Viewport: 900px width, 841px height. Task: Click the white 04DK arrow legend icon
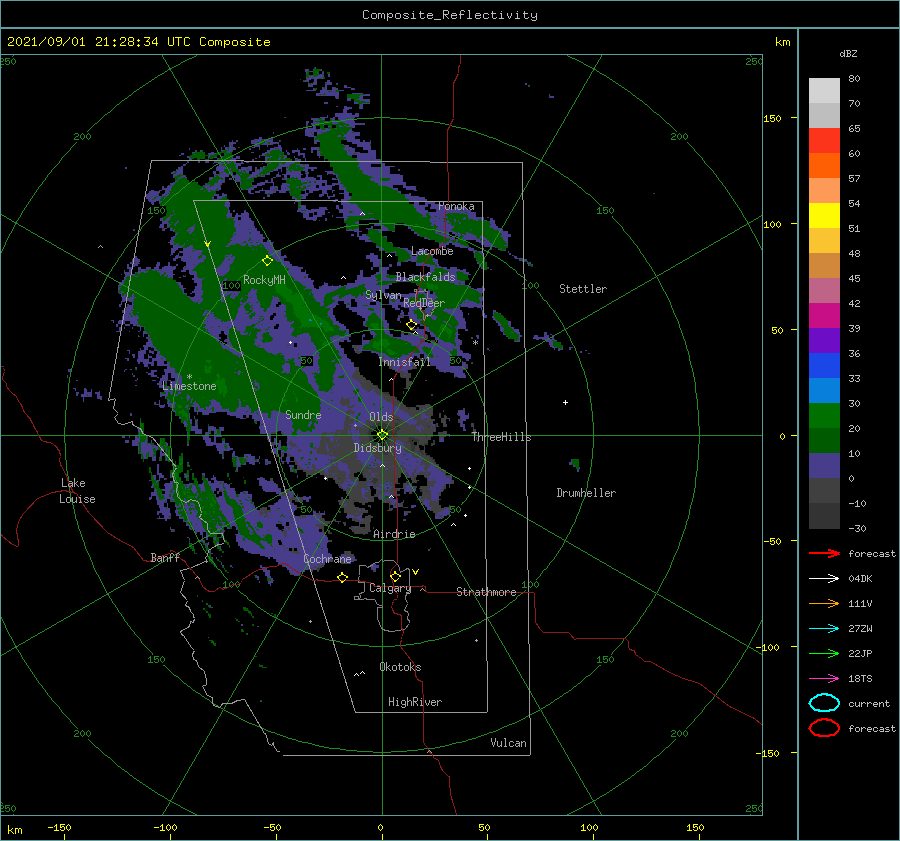[824, 579]
